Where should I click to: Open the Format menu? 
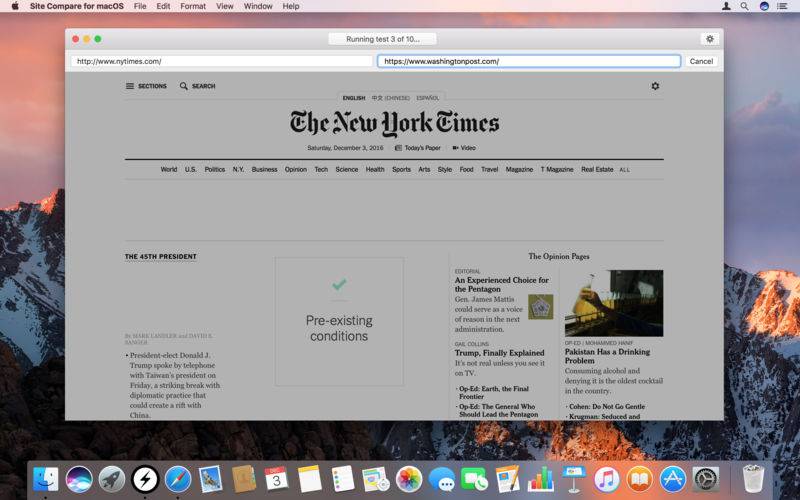pos(193,6)
